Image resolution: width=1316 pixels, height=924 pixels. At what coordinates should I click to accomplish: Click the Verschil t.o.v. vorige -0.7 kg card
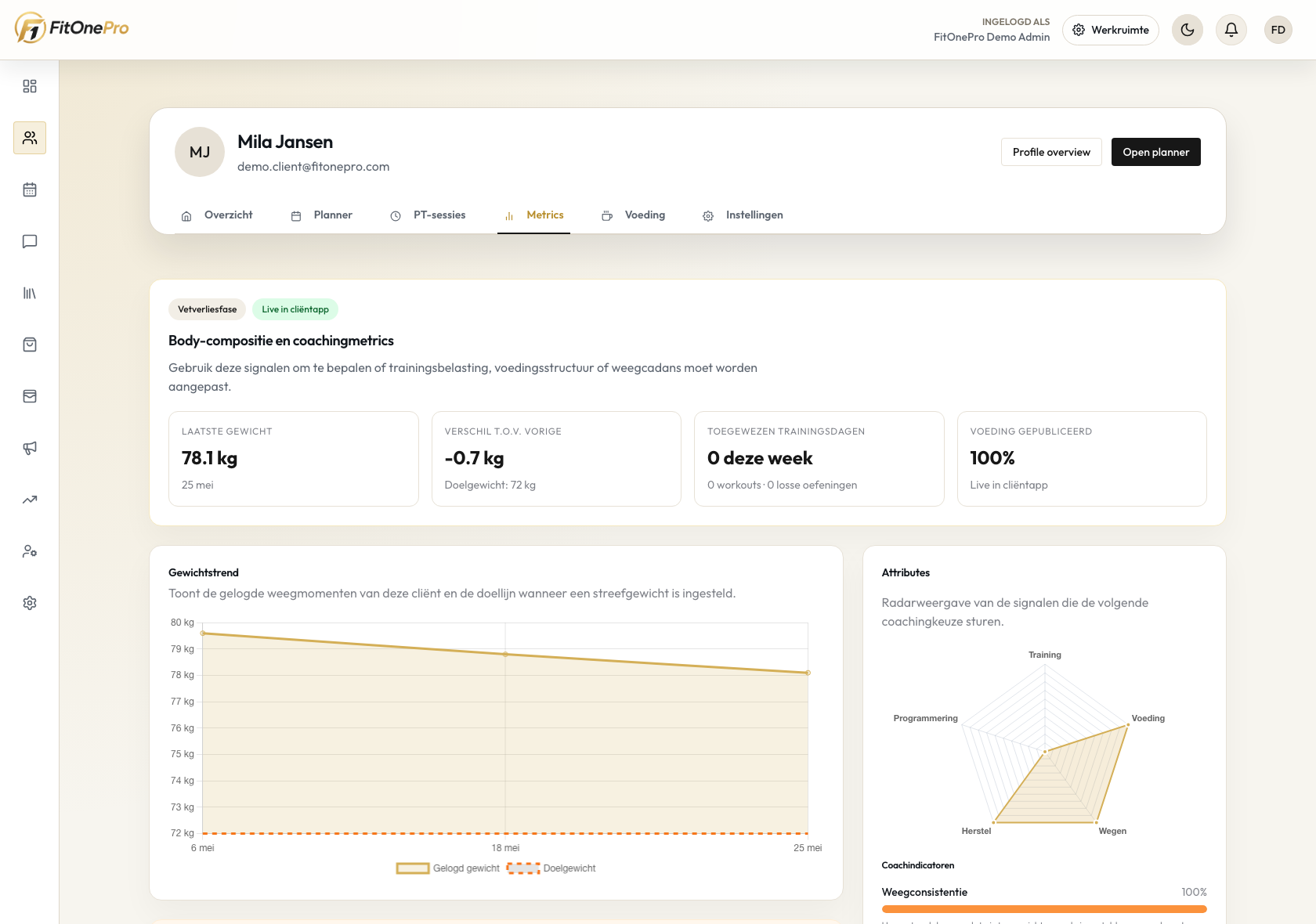tap(556, 459)
